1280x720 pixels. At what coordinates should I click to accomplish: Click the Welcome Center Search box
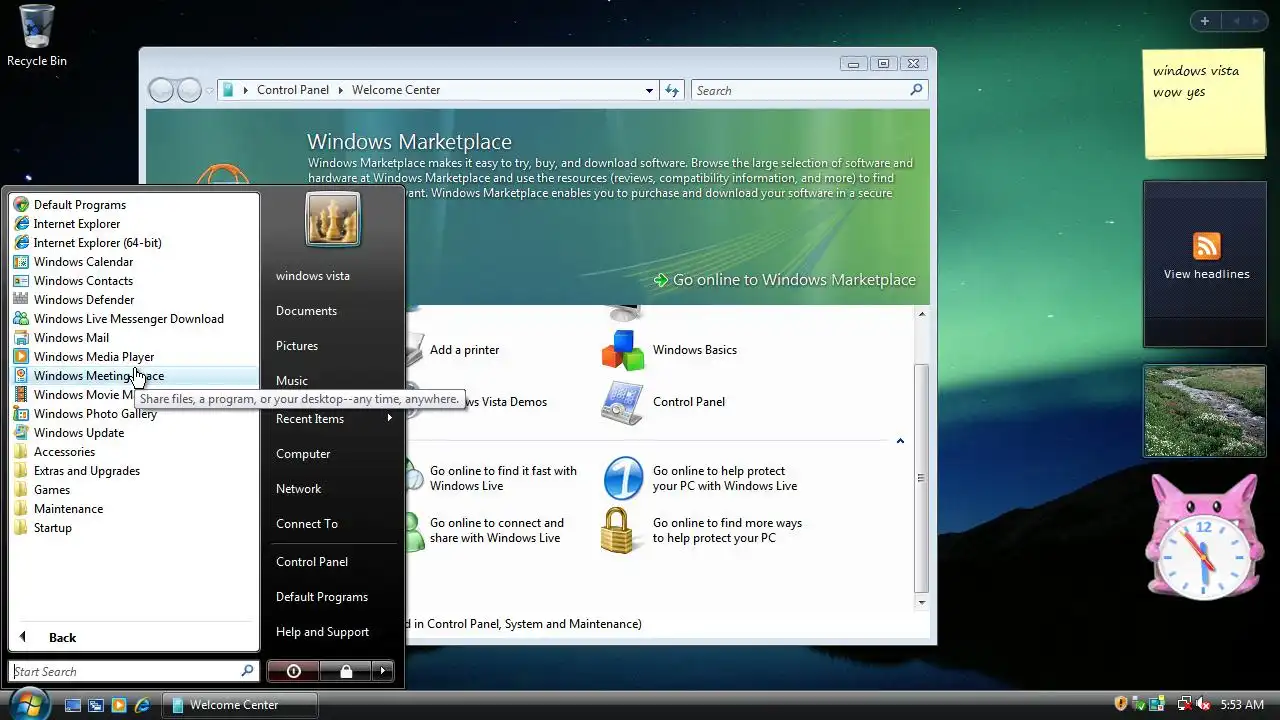coord(809,90)
